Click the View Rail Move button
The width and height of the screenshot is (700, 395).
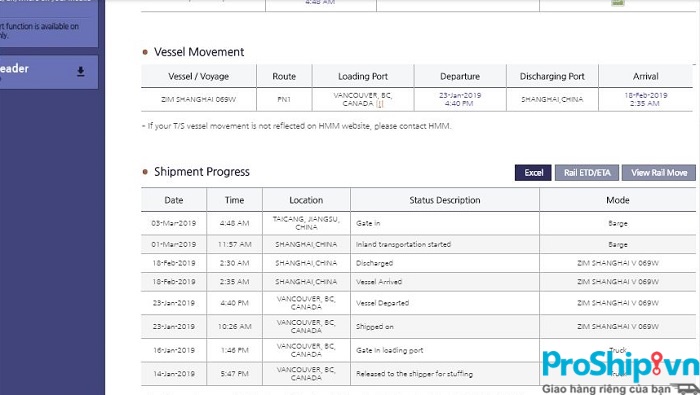[x=659, y=173]
